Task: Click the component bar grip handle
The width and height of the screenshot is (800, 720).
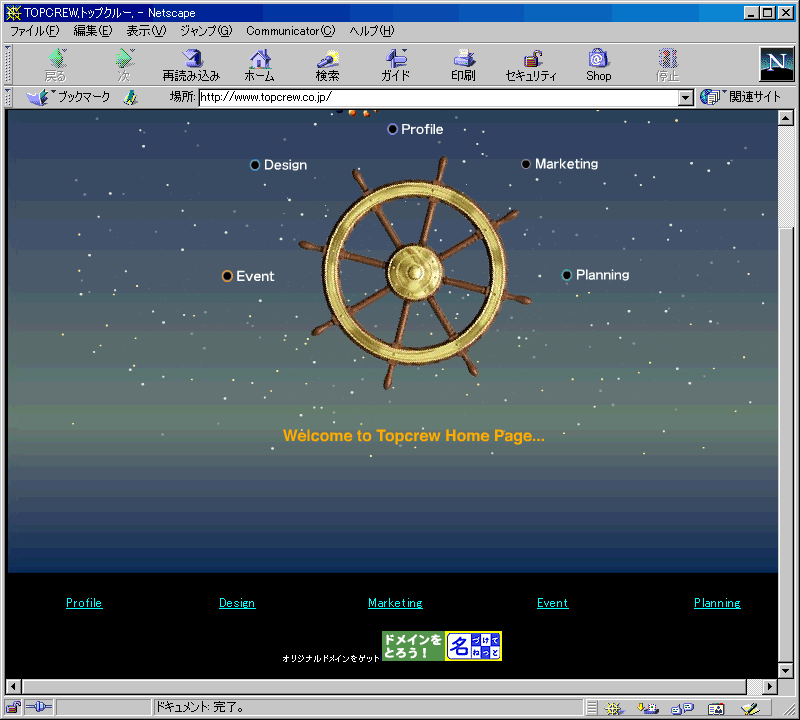Action: (591, 708)
